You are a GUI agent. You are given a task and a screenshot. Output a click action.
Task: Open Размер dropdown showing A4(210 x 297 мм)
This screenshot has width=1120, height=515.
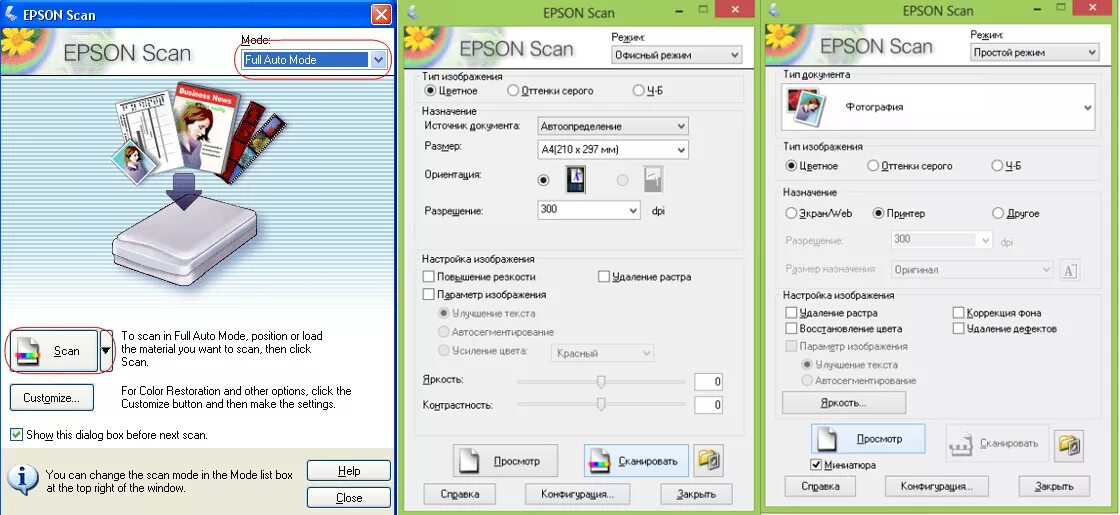612,150
